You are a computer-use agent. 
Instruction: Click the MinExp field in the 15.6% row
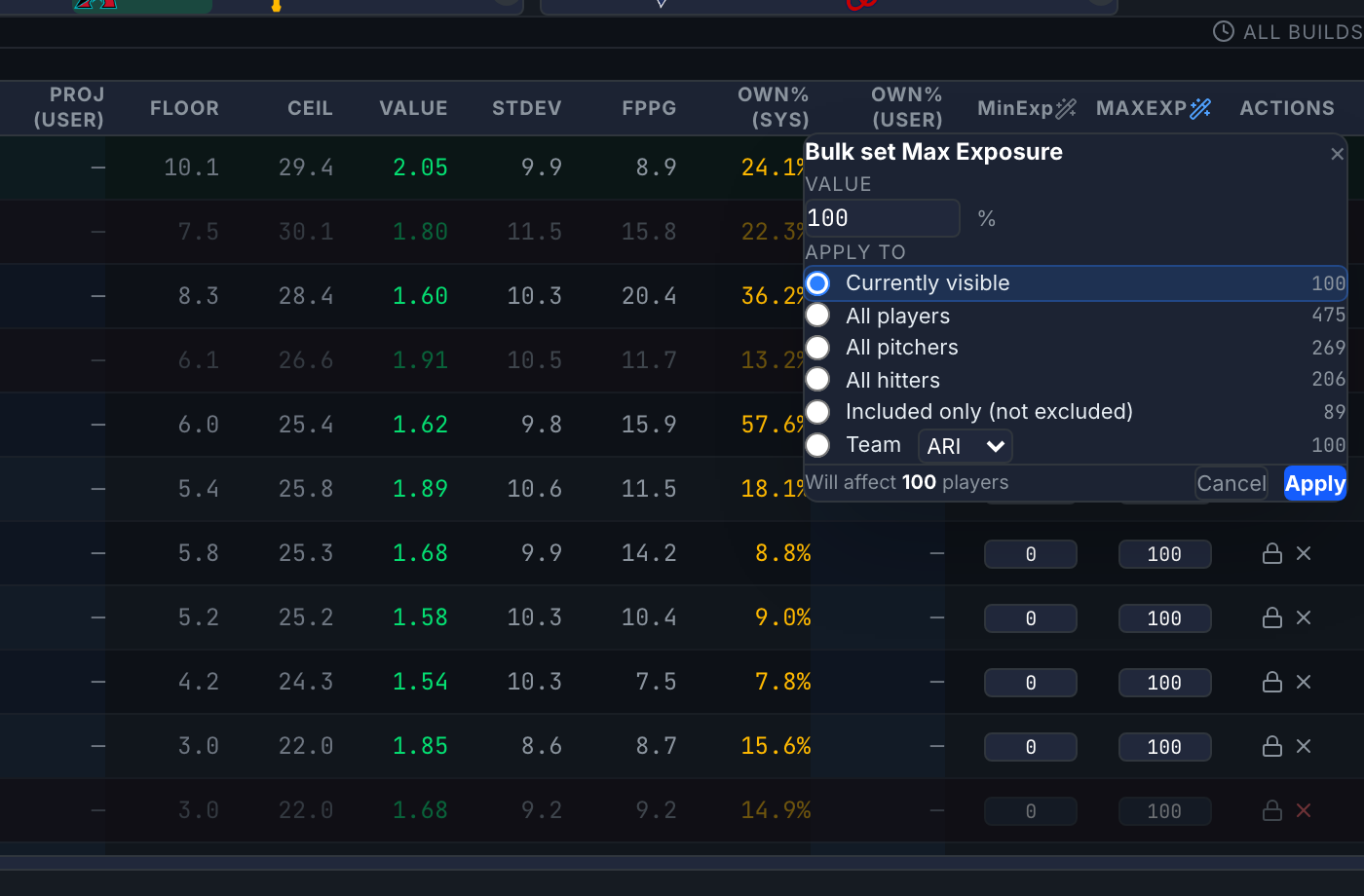click(1031, 747)
